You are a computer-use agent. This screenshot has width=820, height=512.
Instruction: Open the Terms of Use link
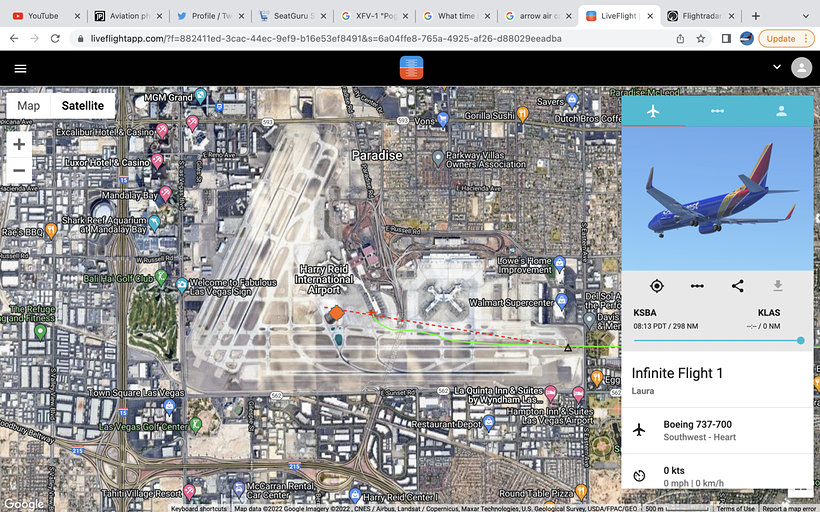(x=735, y=508)
